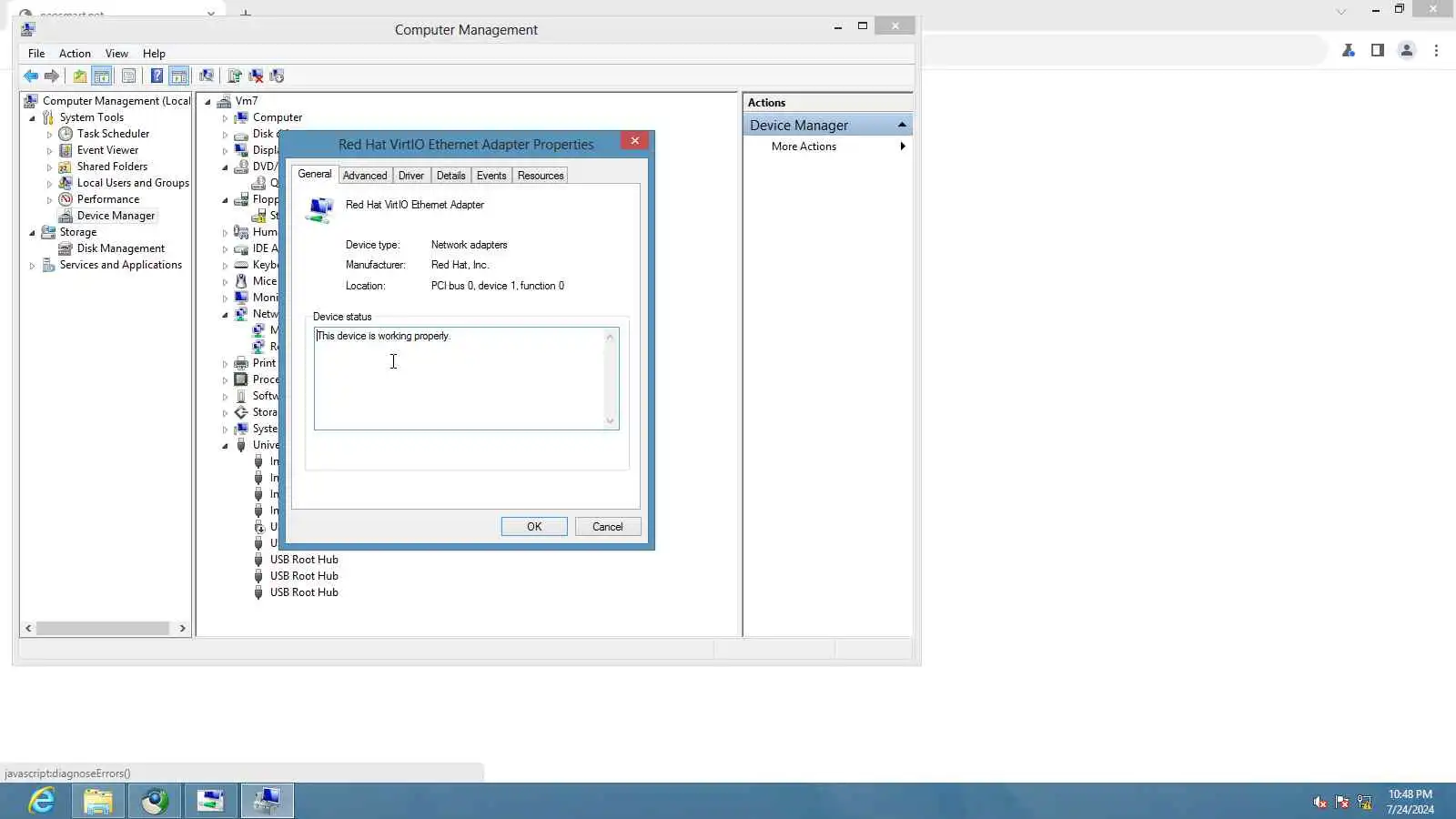Collapse the Device Manager actions header
Image resolution: width=1456 pixels, height=819 pixels.
[x=902, y=125]
